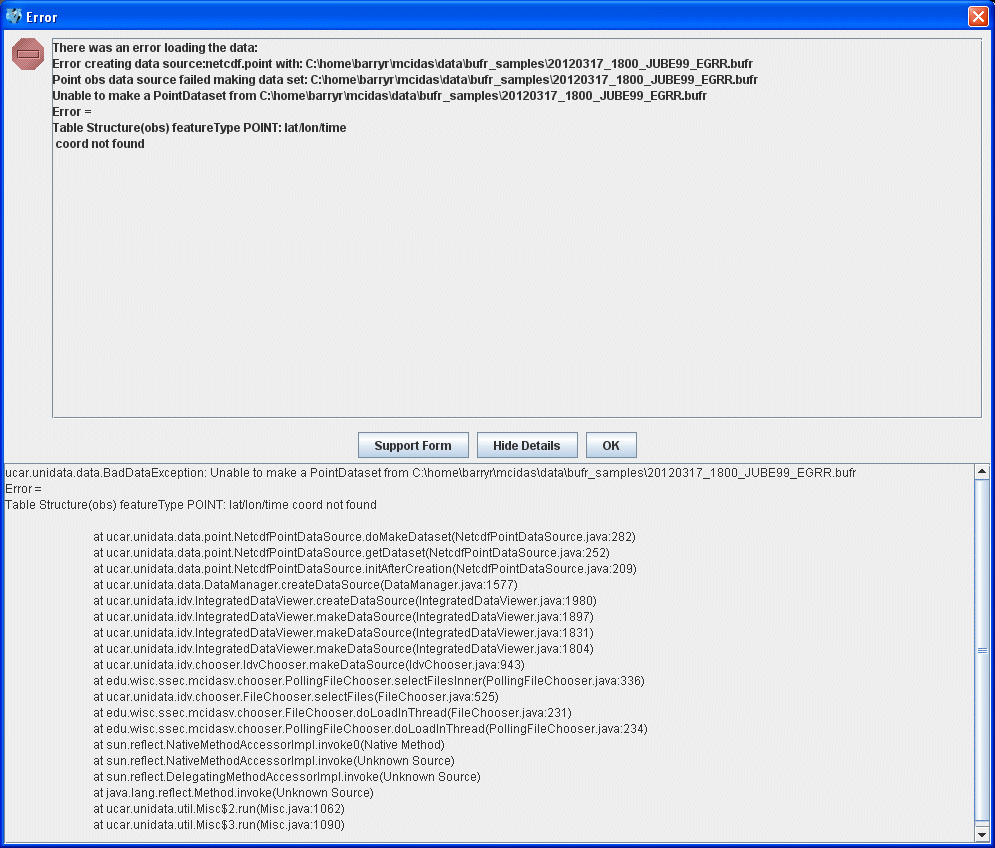Click the FileChooser.selectFiles stack trace line
Screen dimensions: 995x848
pos(296,697)
